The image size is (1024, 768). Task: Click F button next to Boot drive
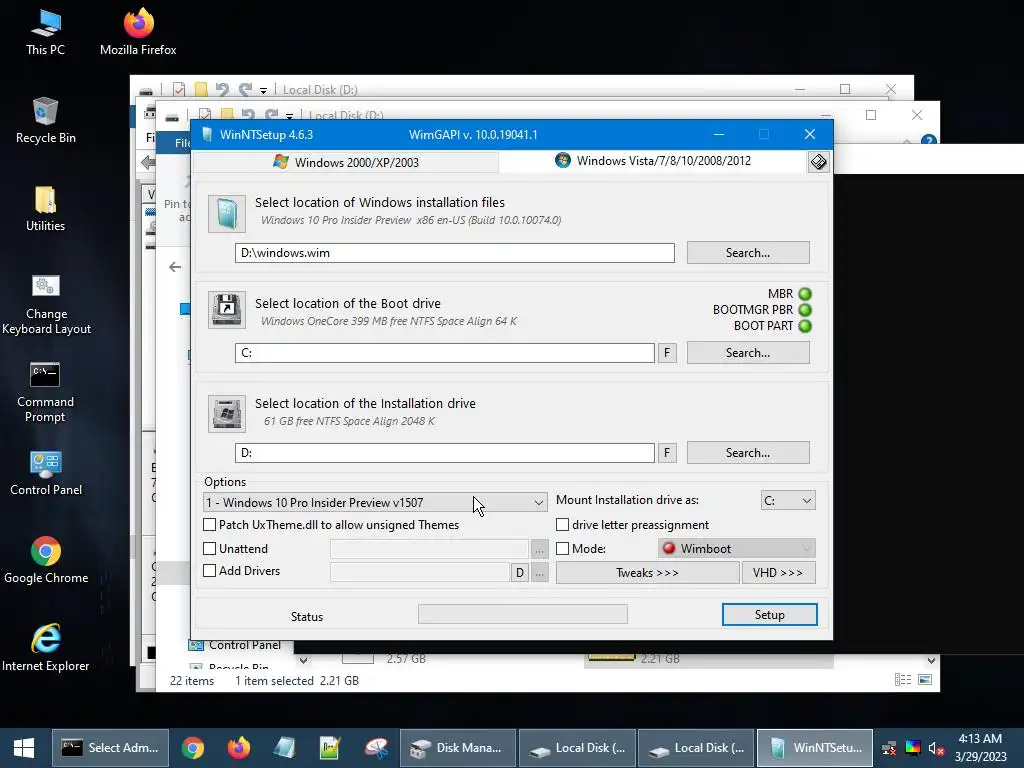pos(667,353)
